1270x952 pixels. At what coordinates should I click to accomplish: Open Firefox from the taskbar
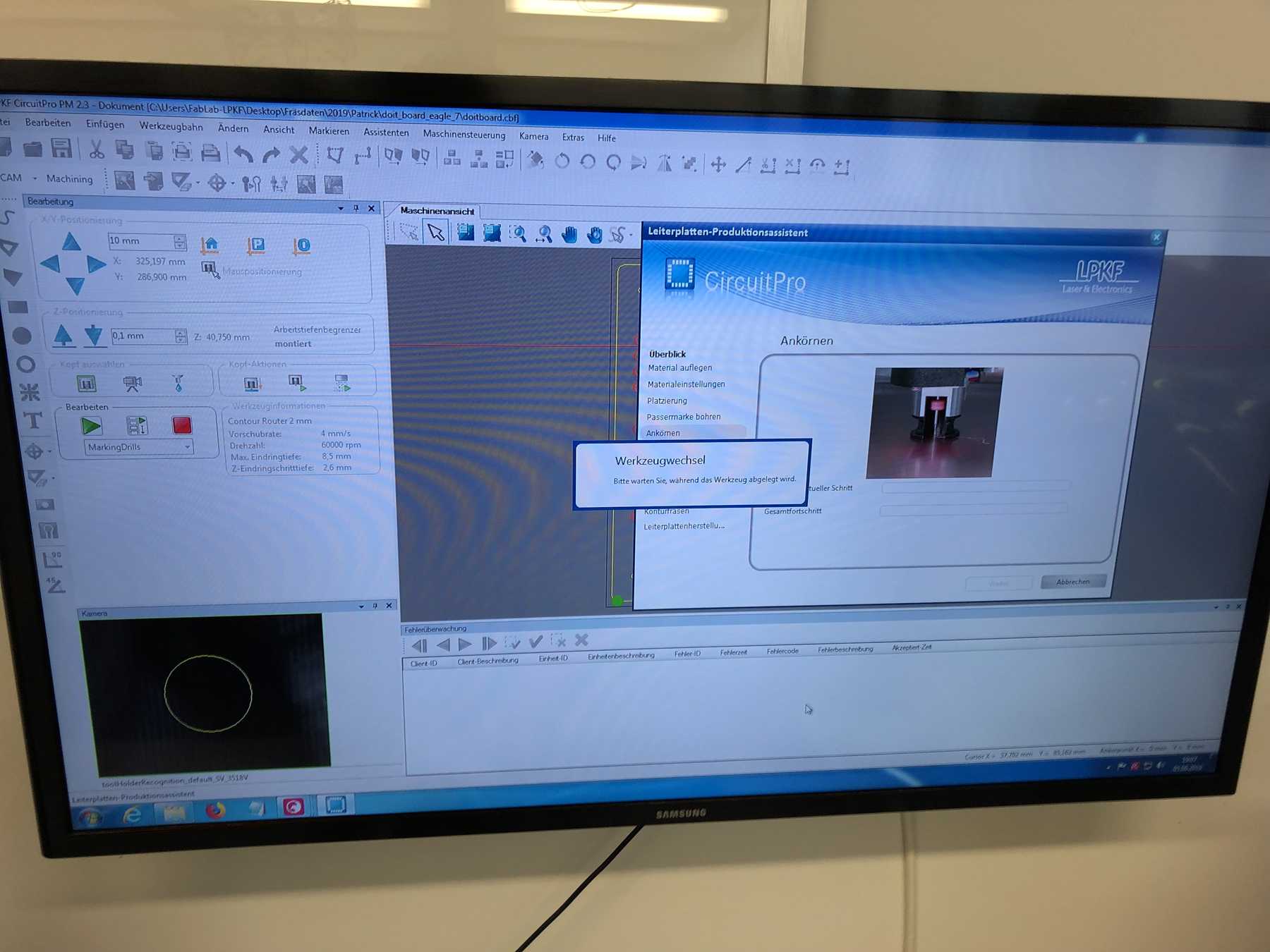point(215,811)
